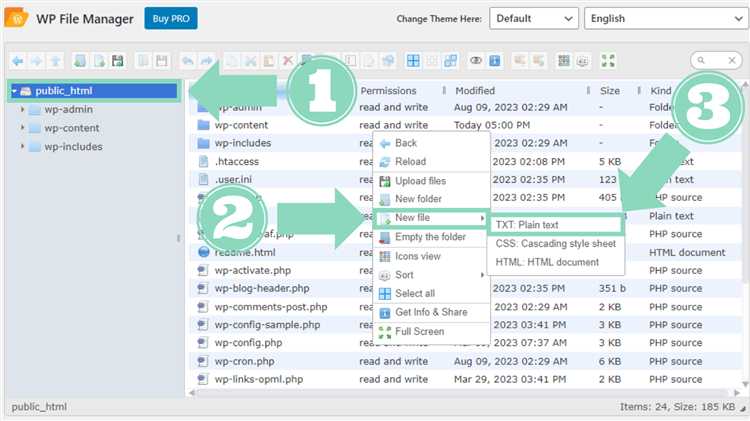Toggle icons/list view toolbar icon
This screenshot has height=421, width=750.
pos(564,61)
